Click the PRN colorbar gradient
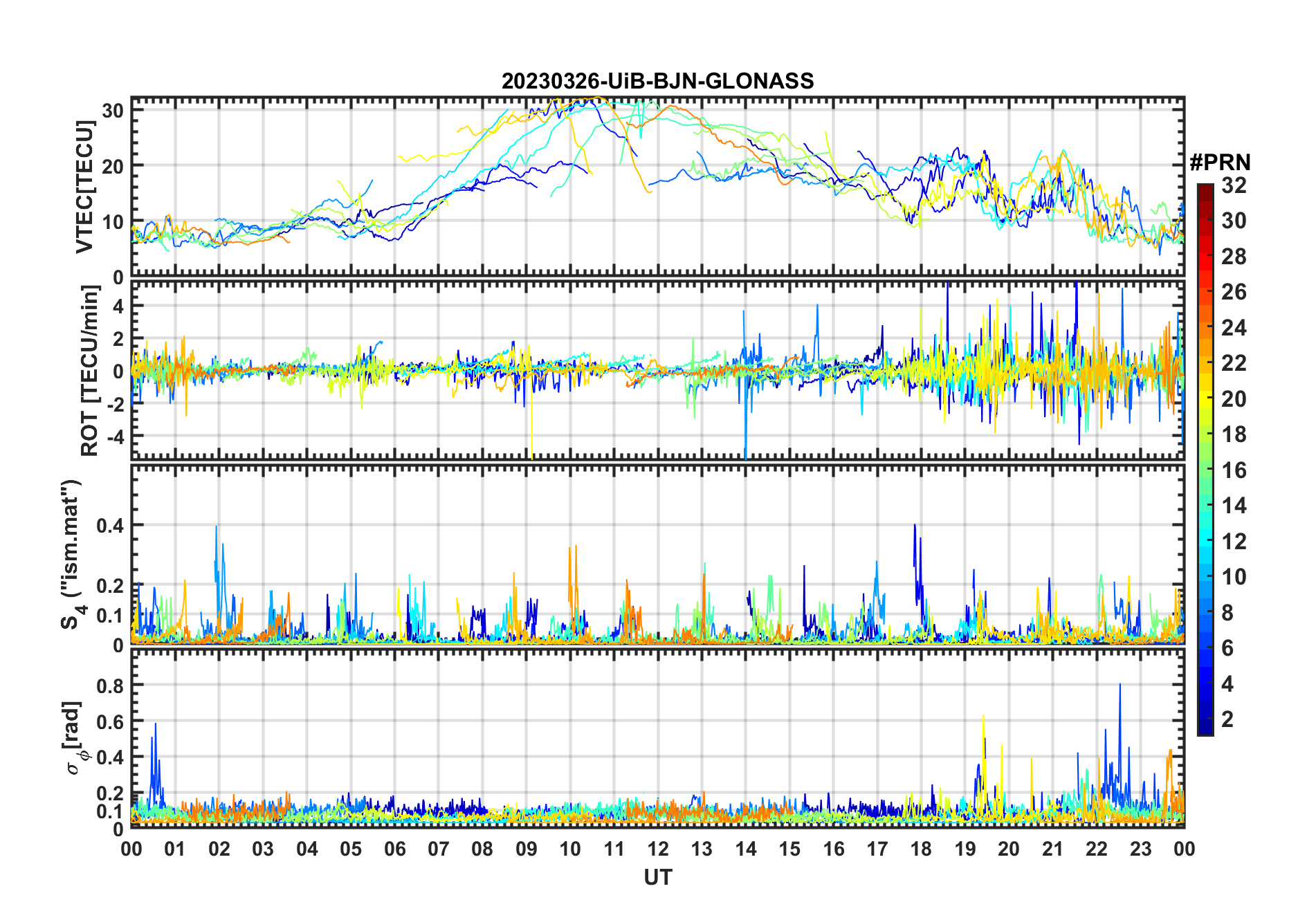 point(1205,459)
